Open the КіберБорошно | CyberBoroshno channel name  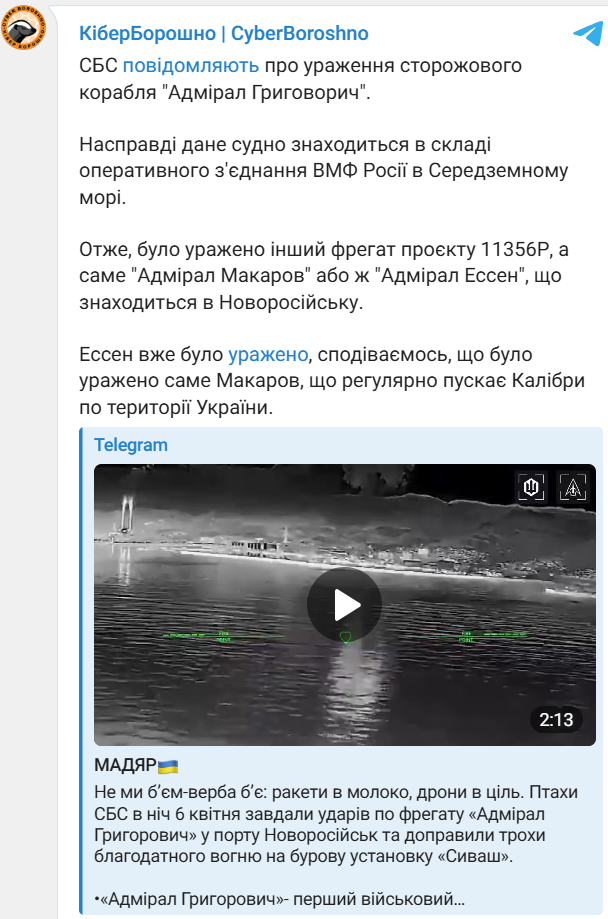coord(224,33)
